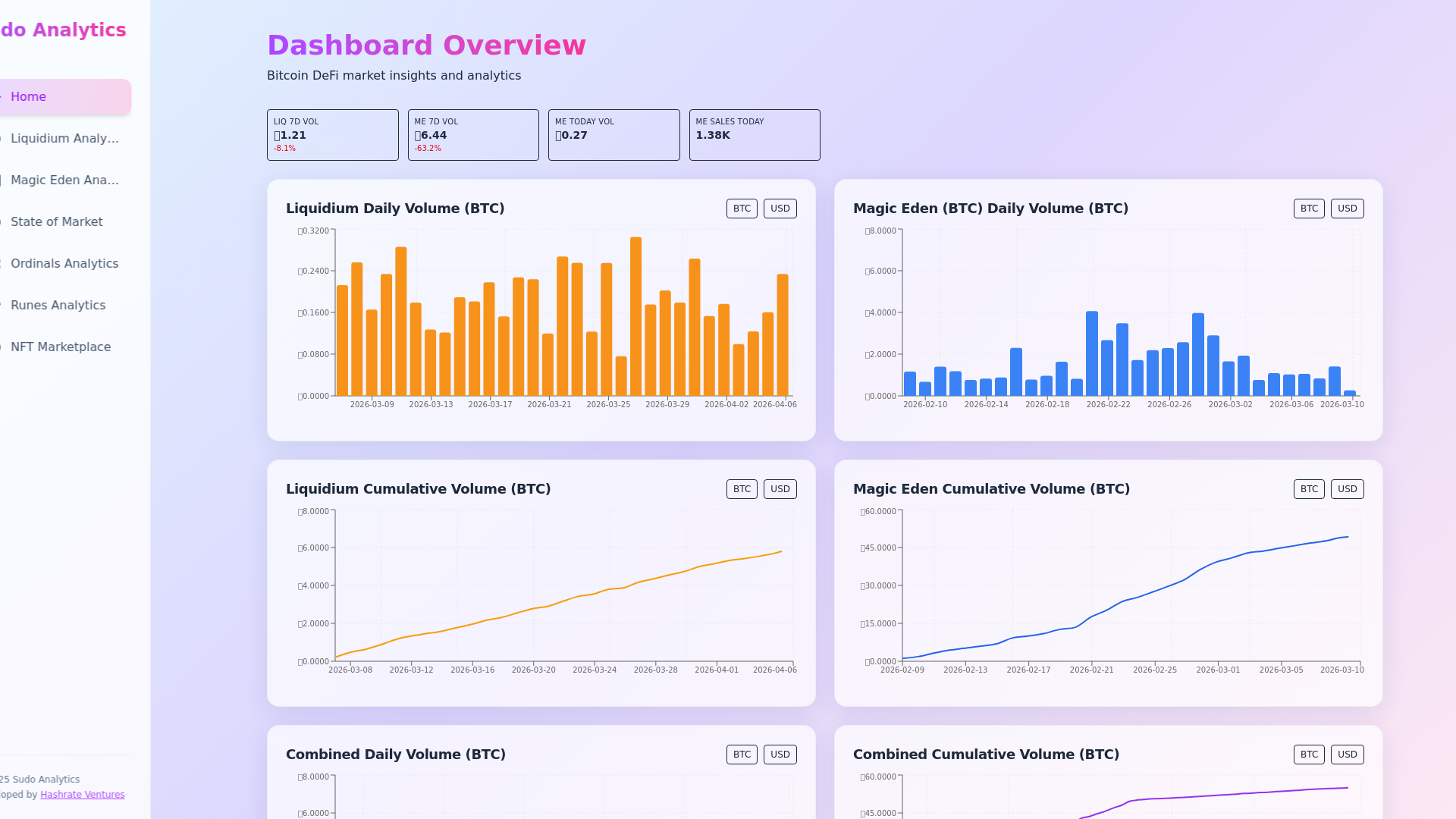Switch Liquidium Daily Volume chart to BTC

tap(742, 209)
